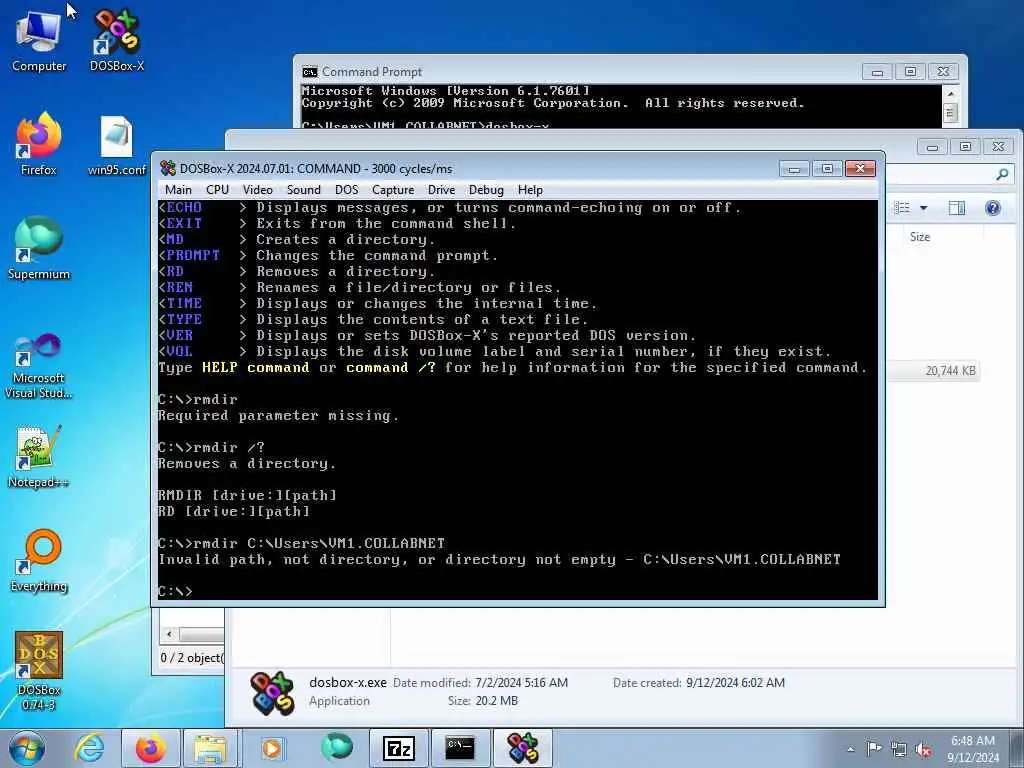Open the Video menu in DOSBox-X
1024x768 pixels.
[258, 190]
